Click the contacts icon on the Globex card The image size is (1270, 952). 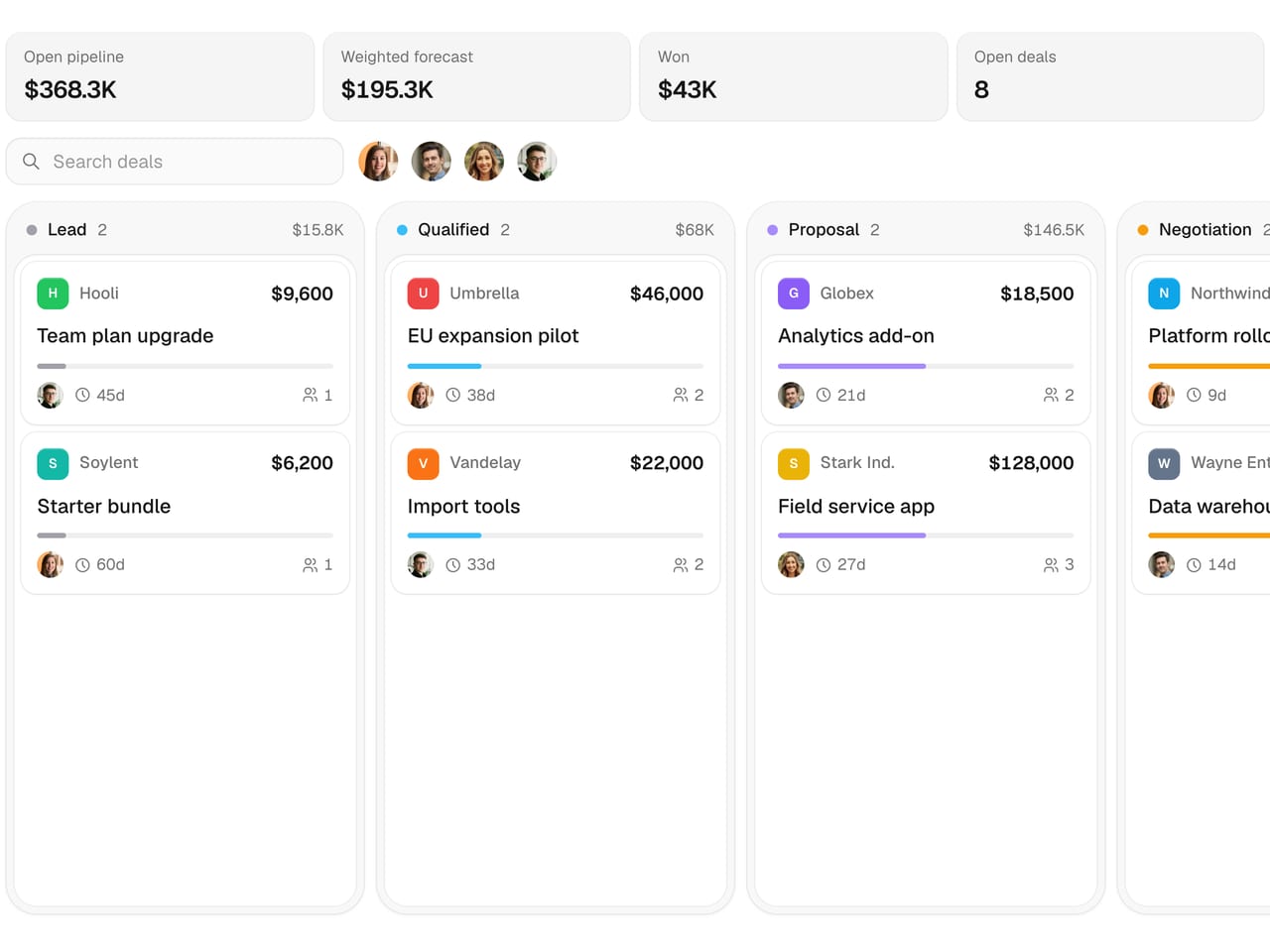[x=1051, y=395]
